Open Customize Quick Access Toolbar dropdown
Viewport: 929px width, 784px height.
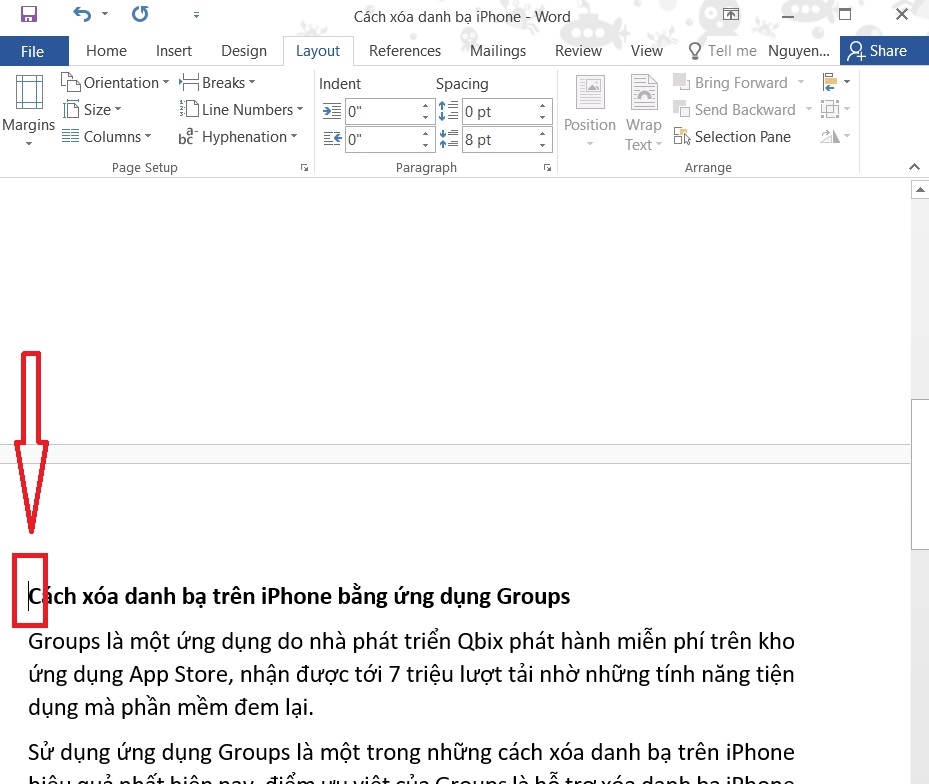pyautogui.click(x=196, y=15)
